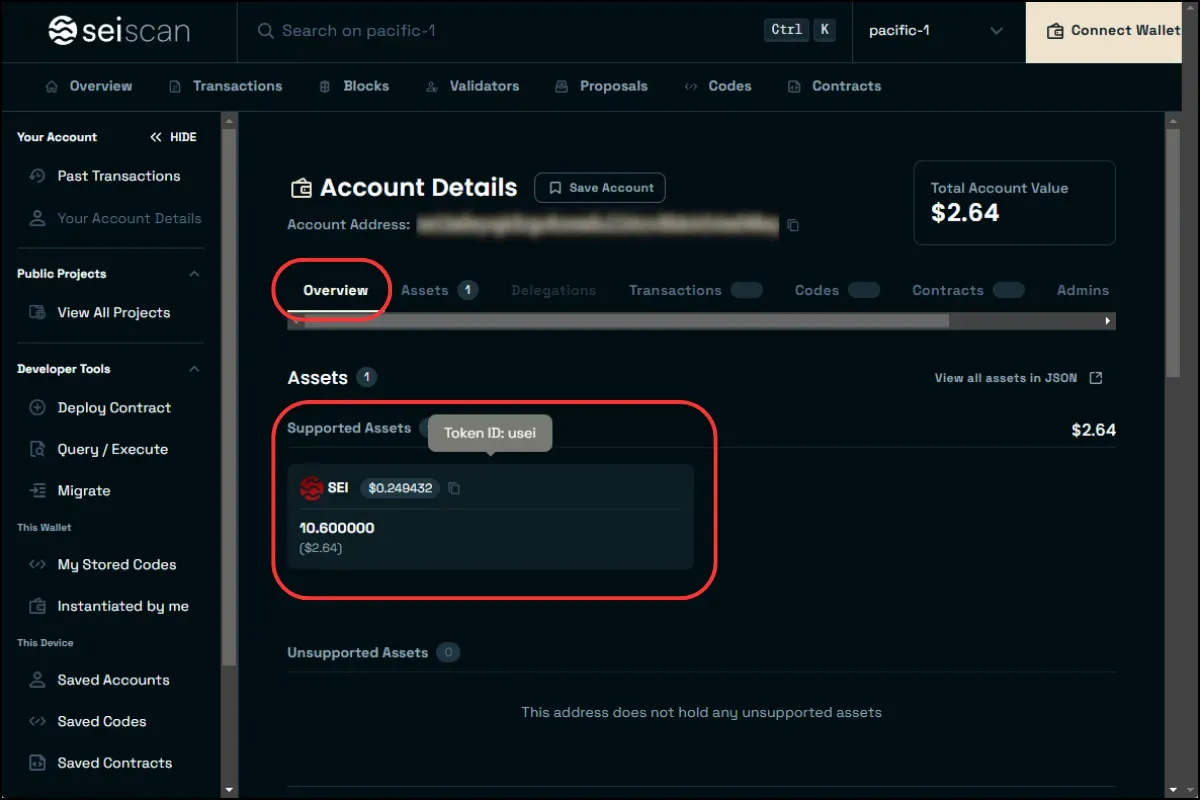
Task: Click the Migrate icon
Action: [x=37, y=491]
